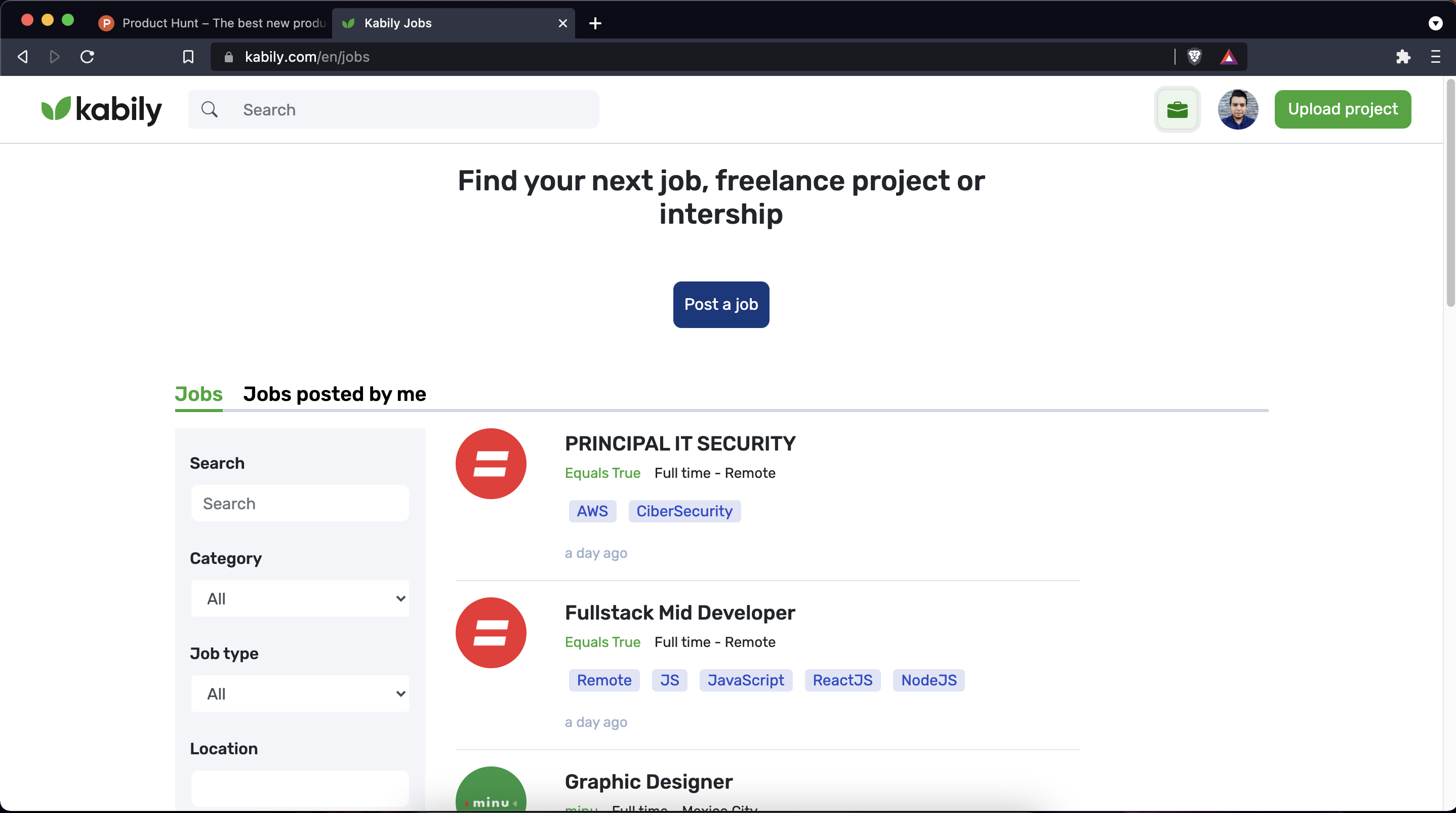The image size is (1456, 813).
Task: Click the green briefcase jobs icon
Action: click(1177, 109)
